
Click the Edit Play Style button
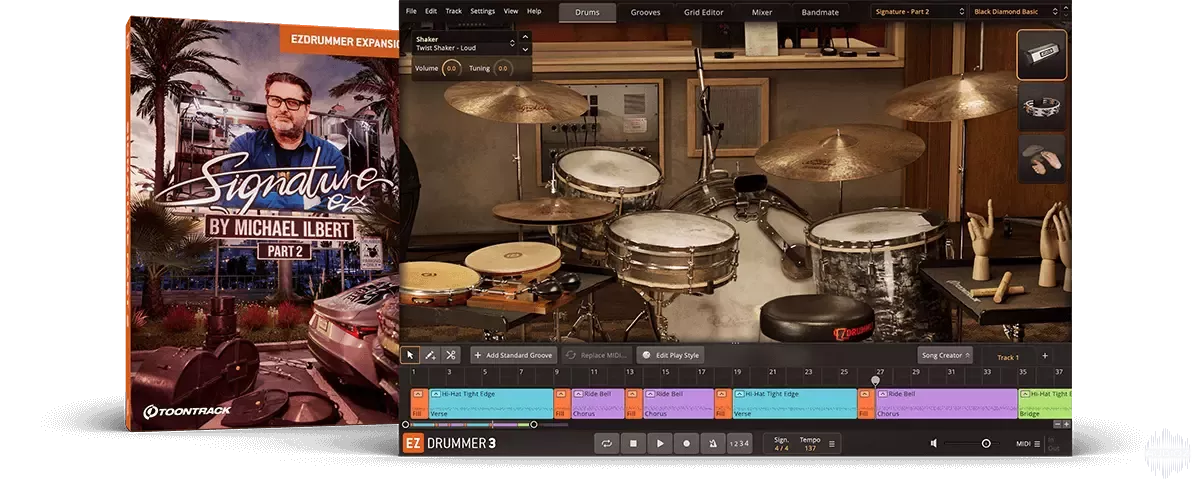[671, 355]
